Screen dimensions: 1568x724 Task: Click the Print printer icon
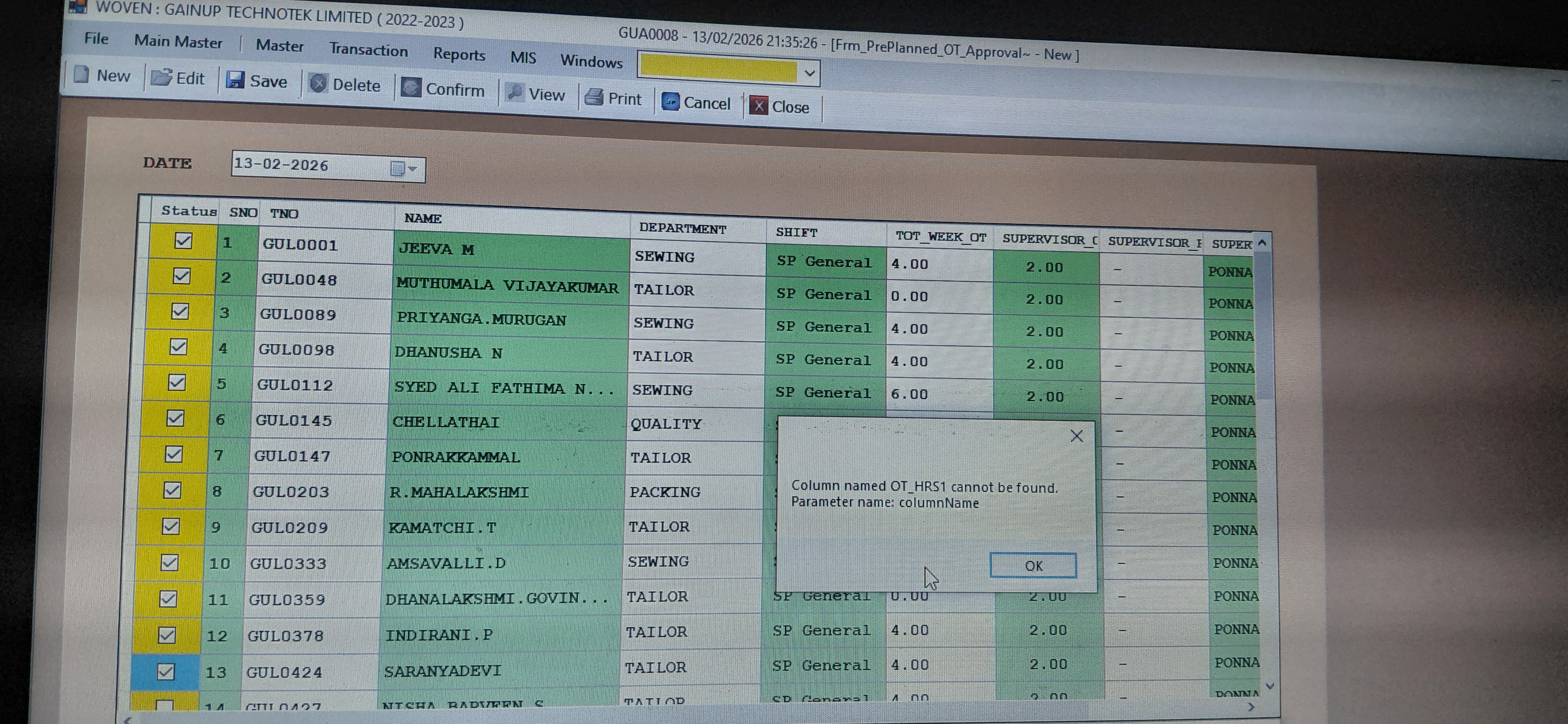tap(593, 97)
